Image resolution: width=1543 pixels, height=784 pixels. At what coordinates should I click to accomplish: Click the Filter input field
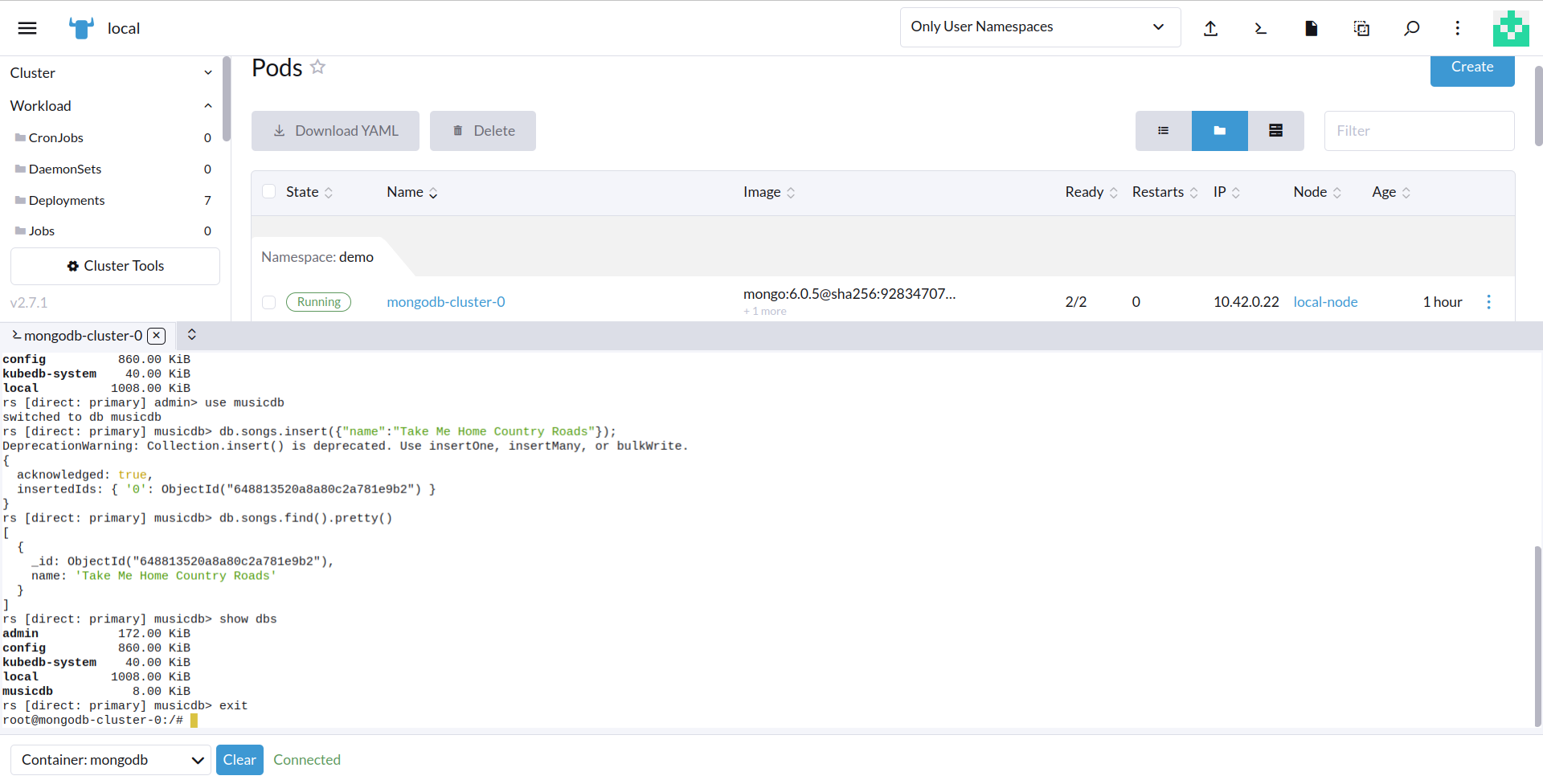click(x=1418, y=131)
